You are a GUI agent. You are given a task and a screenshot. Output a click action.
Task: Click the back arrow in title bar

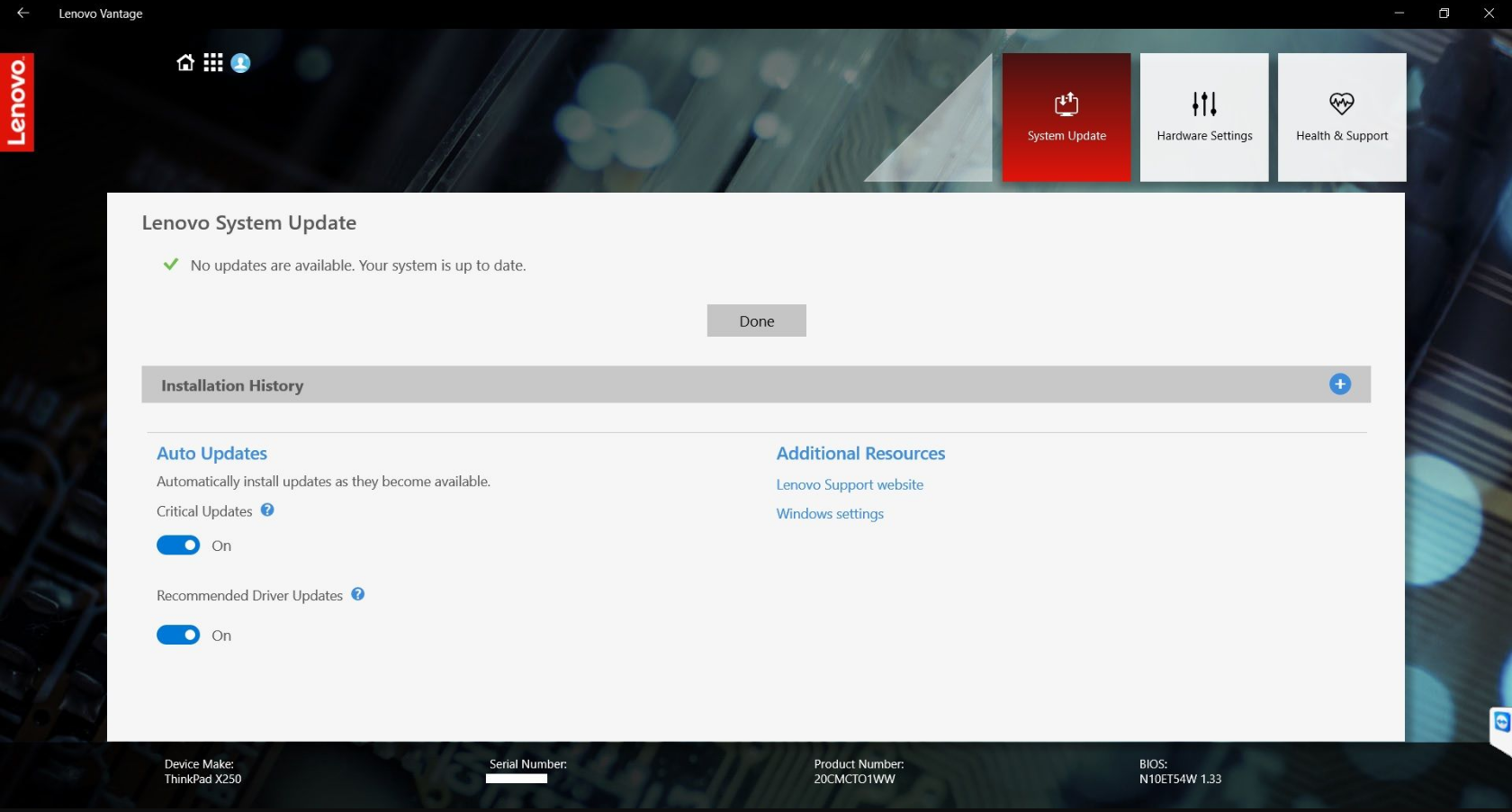tap(23, 13)
